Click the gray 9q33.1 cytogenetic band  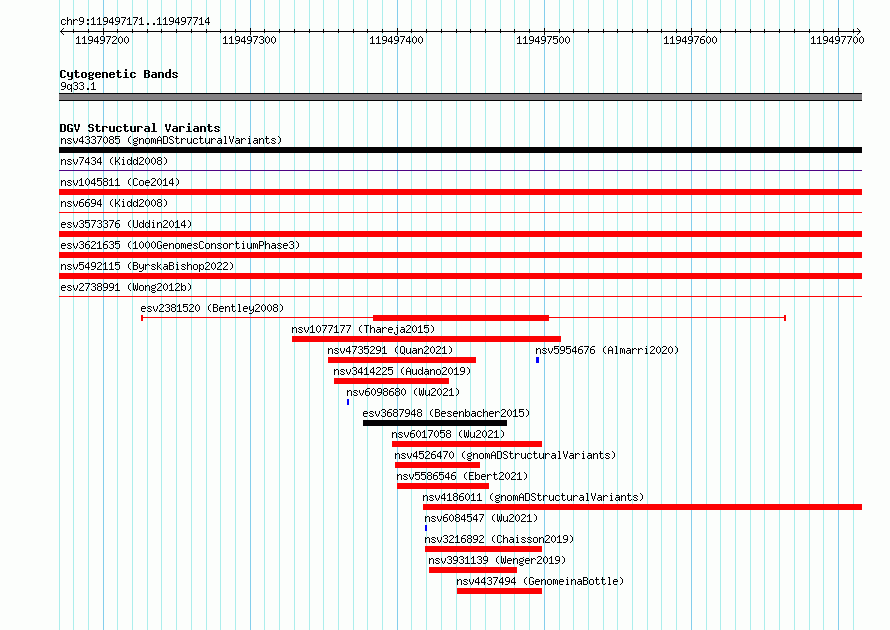[460, 97]
